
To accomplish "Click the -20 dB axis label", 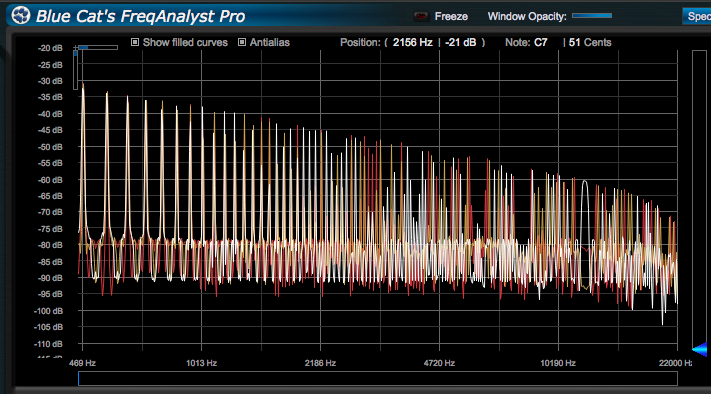I will coord(50,48).
